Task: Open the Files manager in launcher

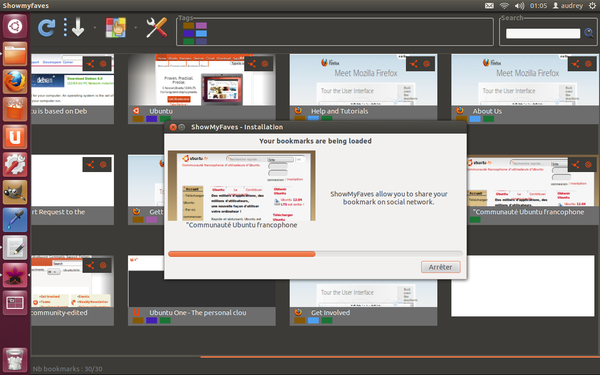Action: pyautogui.click(x=15, y=54)
